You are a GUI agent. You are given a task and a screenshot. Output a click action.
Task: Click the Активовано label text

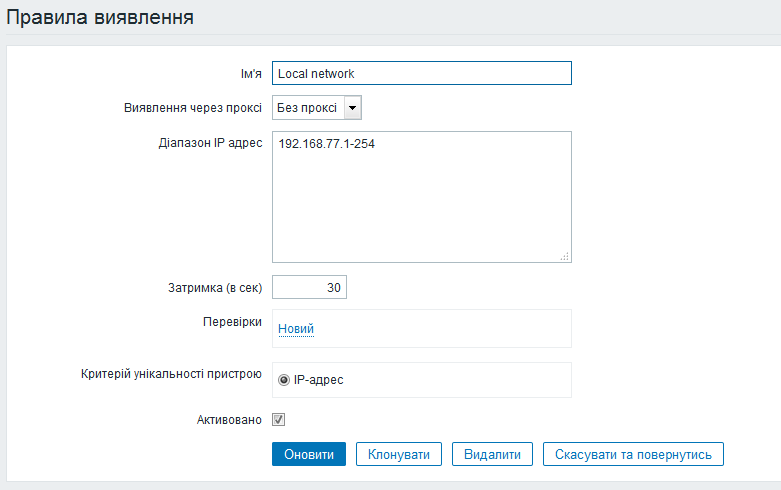coord(229,420)
